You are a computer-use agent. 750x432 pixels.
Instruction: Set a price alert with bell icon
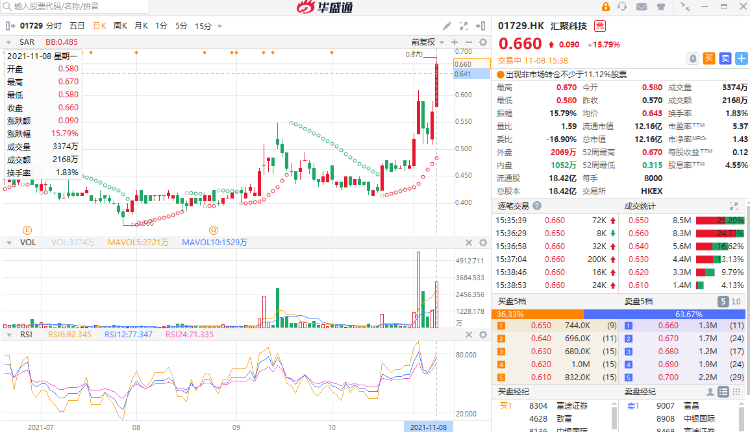(693, 58)
